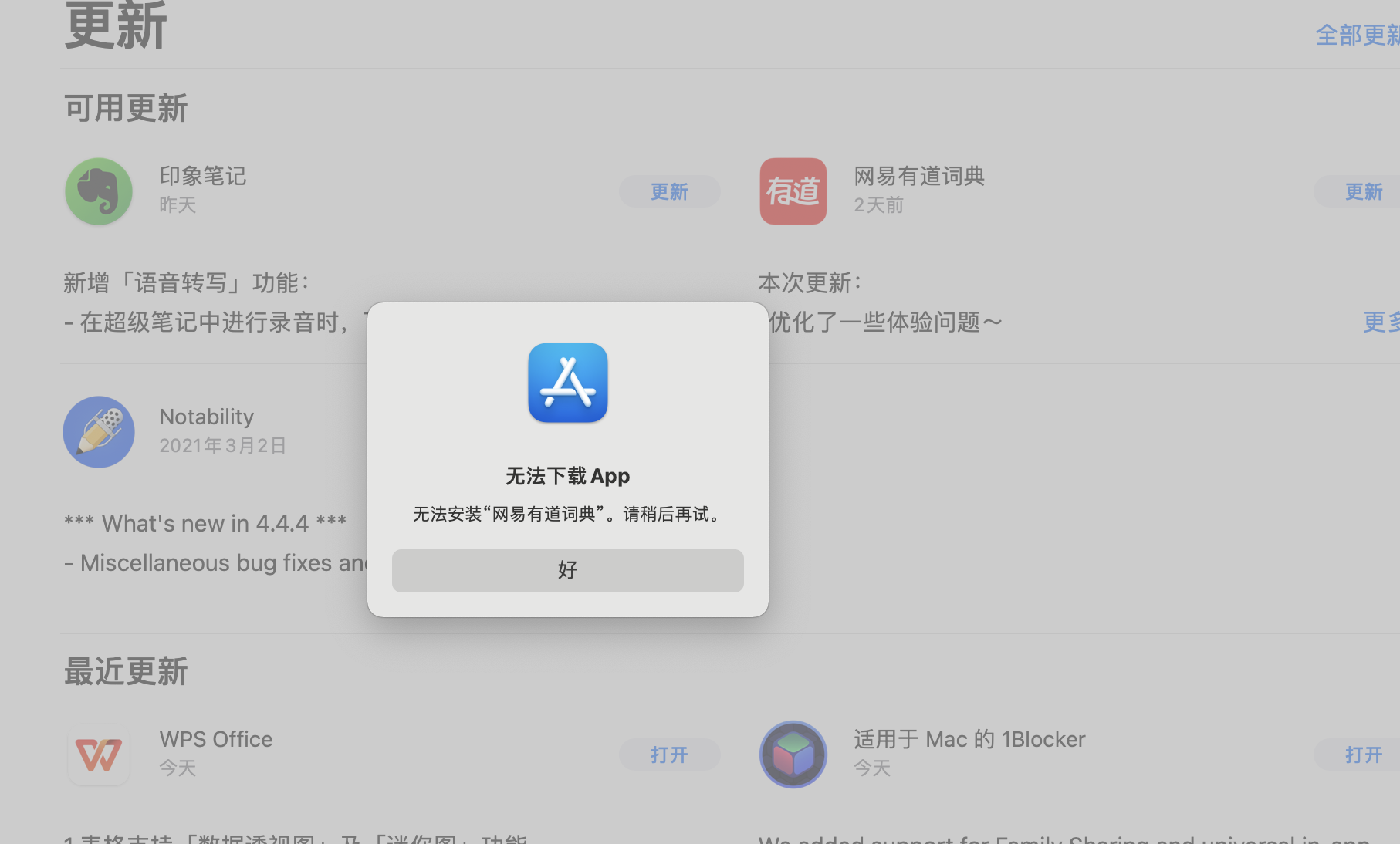Launch 1Blocker with its 打开 button
Screen dimensions: 1400x844
pyautogui.click(x=1363, y=755)
